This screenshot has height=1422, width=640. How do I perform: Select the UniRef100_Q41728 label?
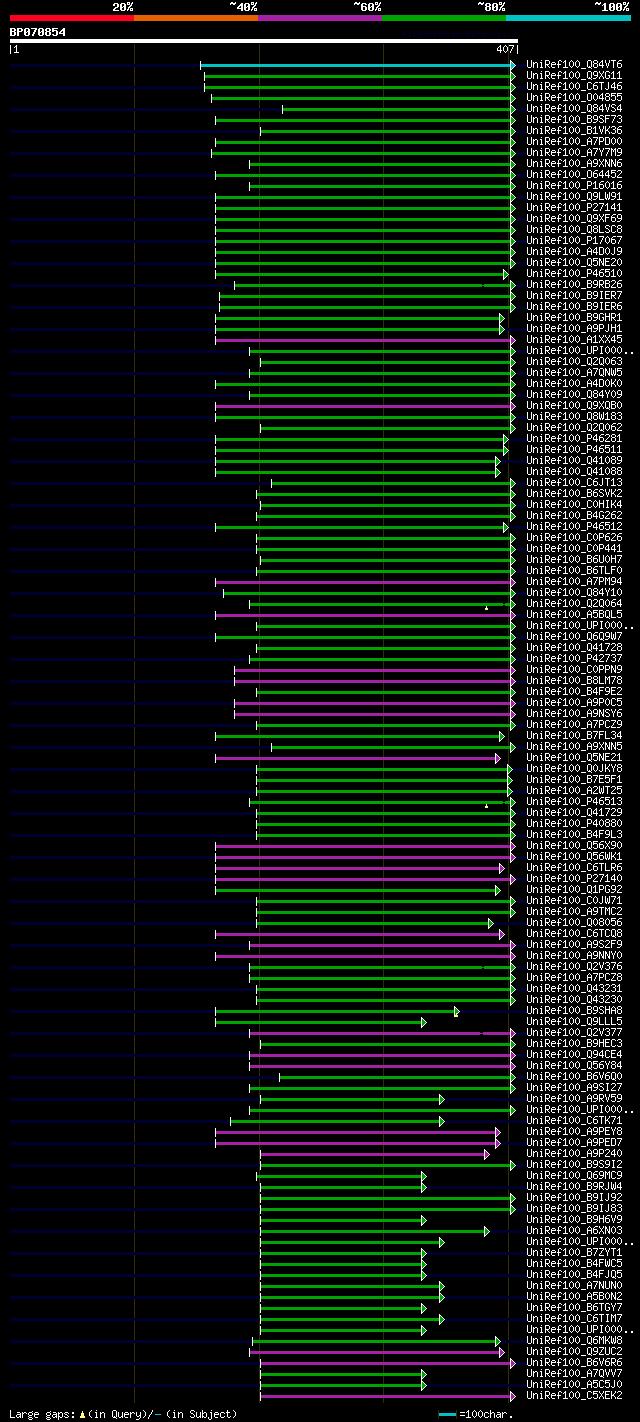coord(573,648)
